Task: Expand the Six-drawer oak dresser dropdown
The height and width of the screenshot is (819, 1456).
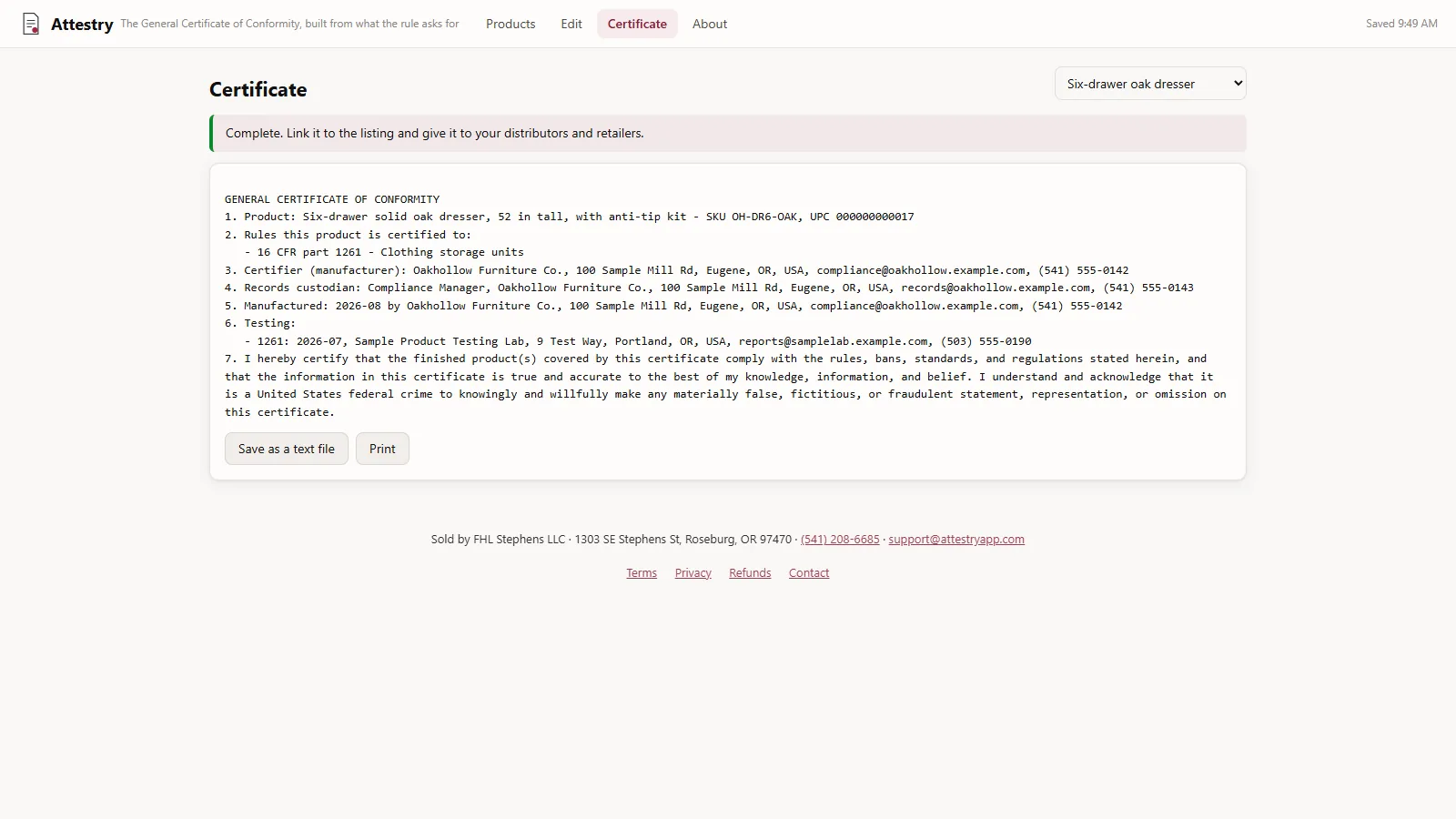Action: [1150, 84]
